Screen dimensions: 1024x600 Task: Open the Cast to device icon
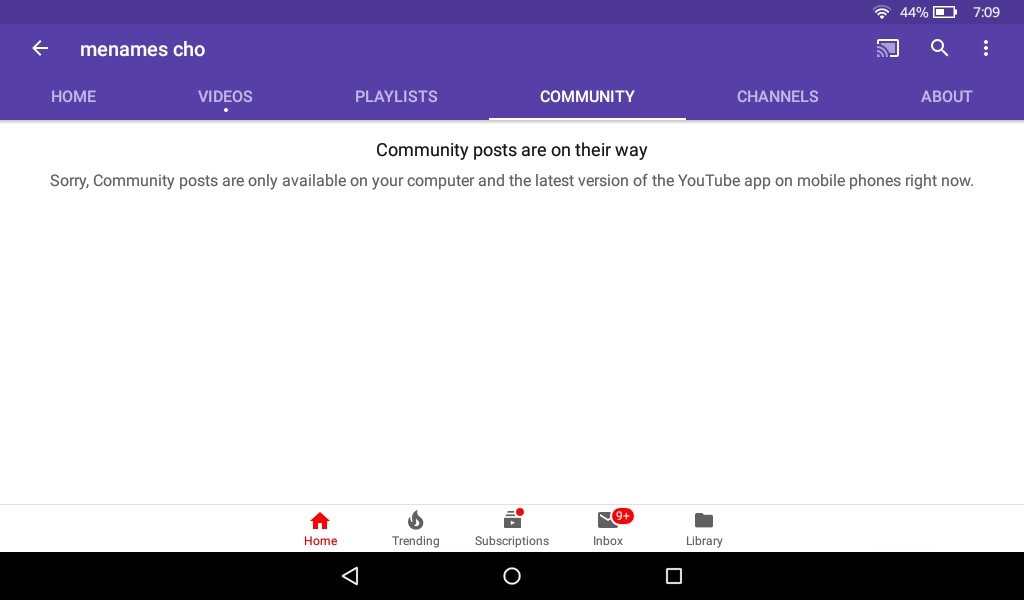[888, 48]
